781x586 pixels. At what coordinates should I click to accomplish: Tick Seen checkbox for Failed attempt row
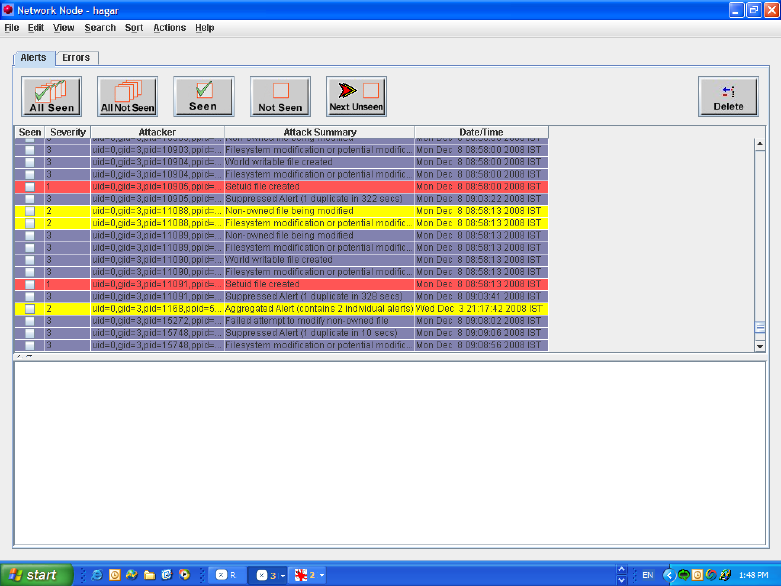coord(30,321)
